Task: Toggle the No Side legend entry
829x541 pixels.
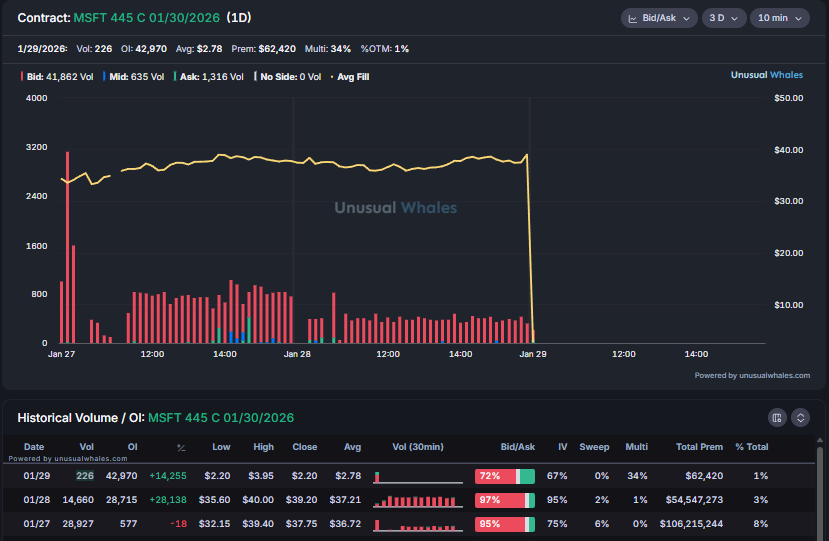Action: (290, 76)
